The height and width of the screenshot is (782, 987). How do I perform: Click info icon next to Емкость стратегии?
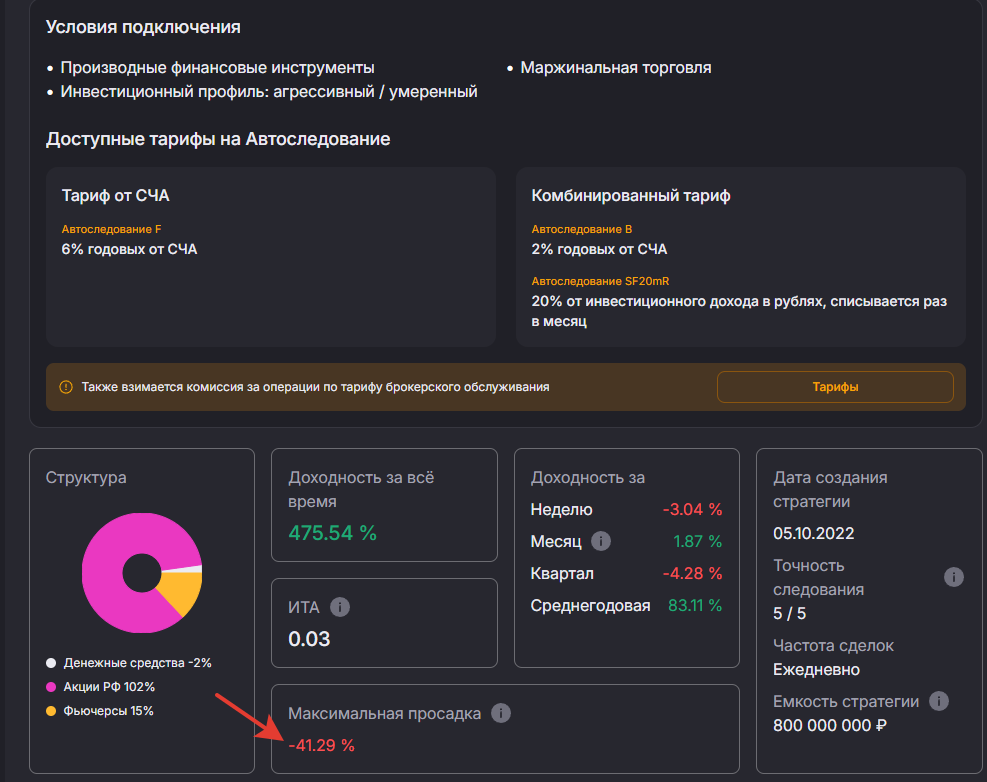[x=939, y=701]
